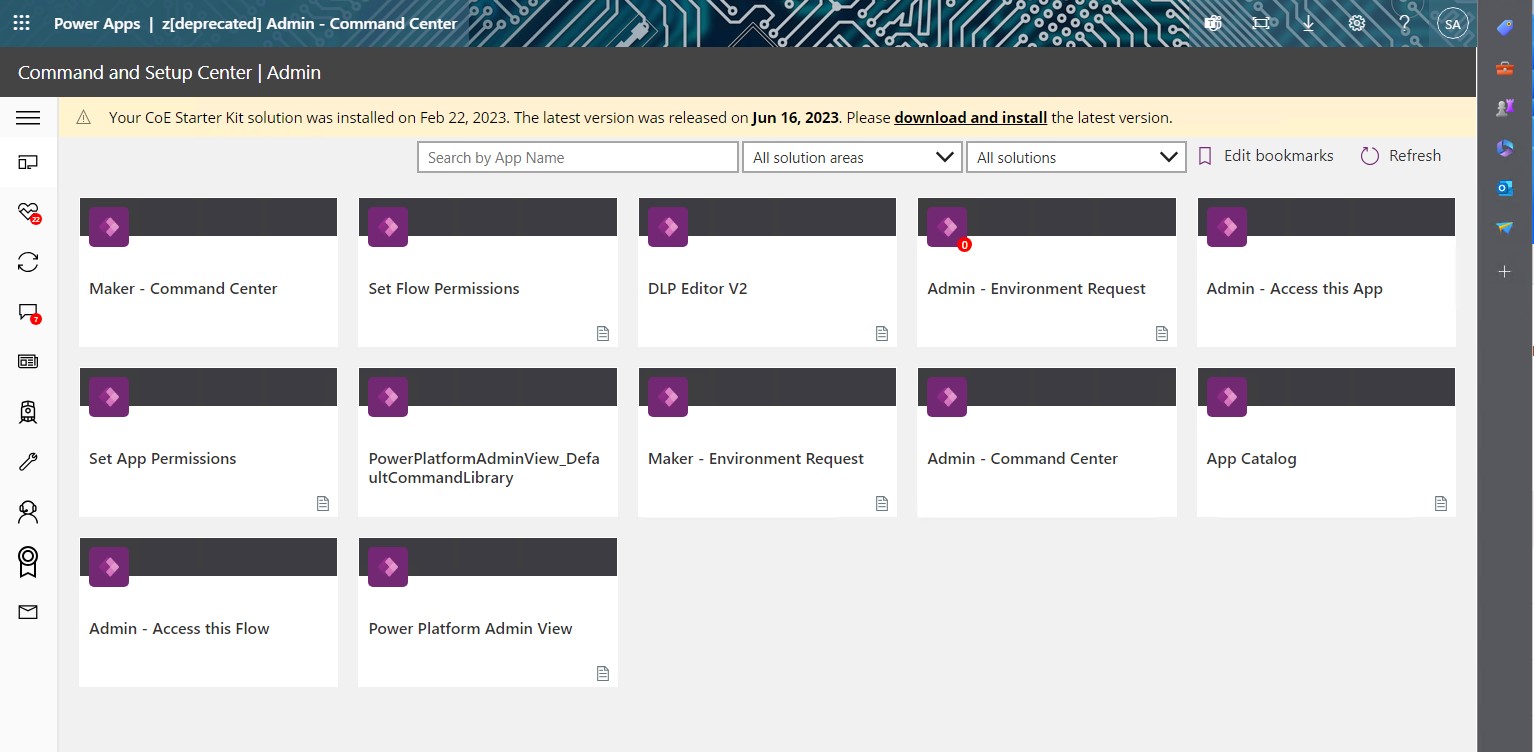Click the Search by App Name field
Image resolution: width=1534 pixels, height=752 pixels.
(x=577, y=156)
